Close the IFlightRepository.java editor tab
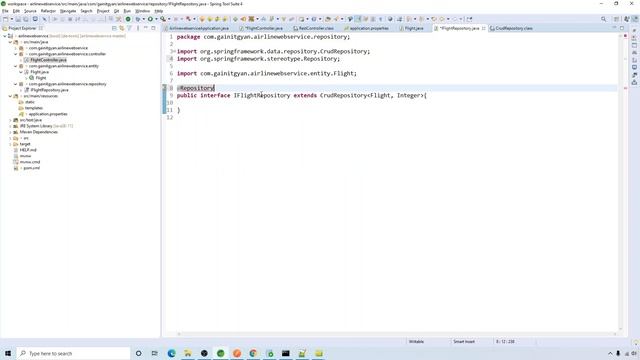The width and height of the screenshot is (640, 360). 484,28
